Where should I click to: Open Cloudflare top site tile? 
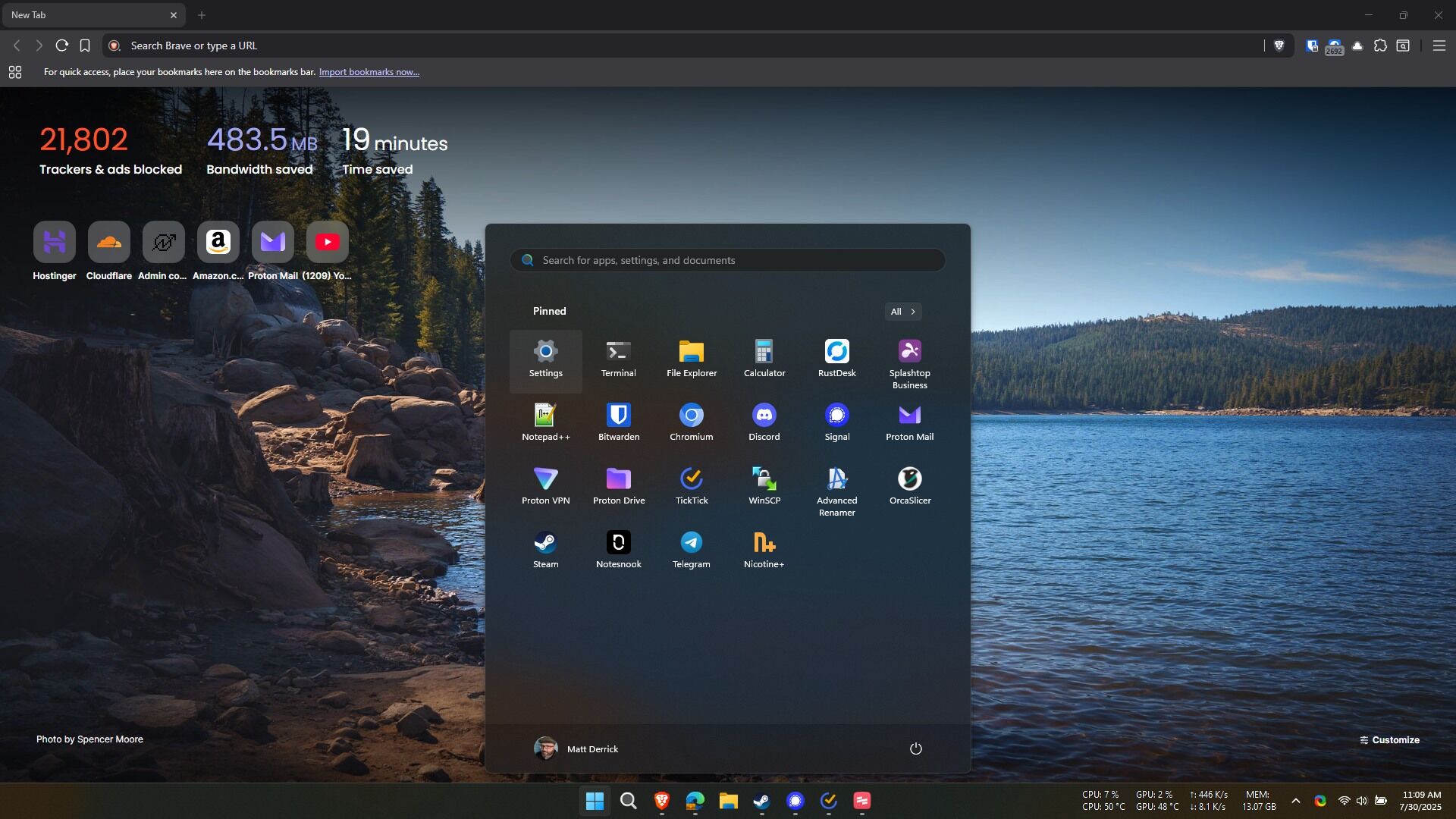point(108,243)
